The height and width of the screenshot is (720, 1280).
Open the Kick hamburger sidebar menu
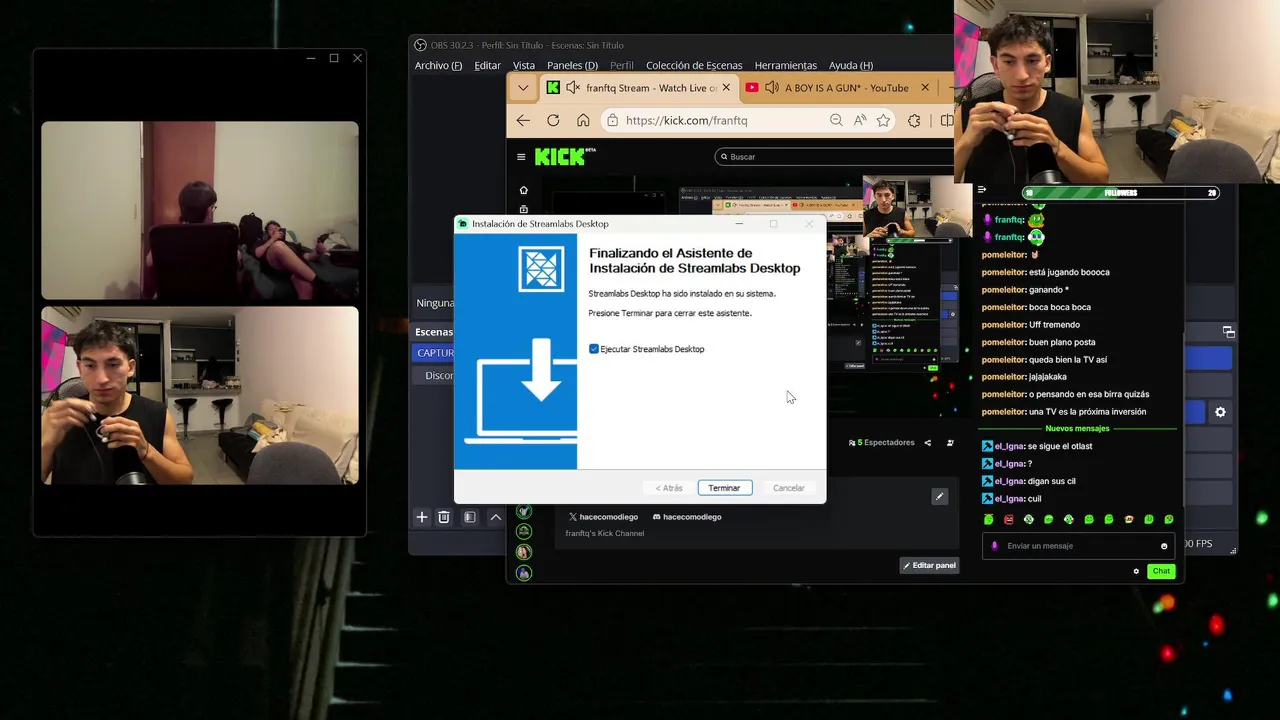(521, 157)
